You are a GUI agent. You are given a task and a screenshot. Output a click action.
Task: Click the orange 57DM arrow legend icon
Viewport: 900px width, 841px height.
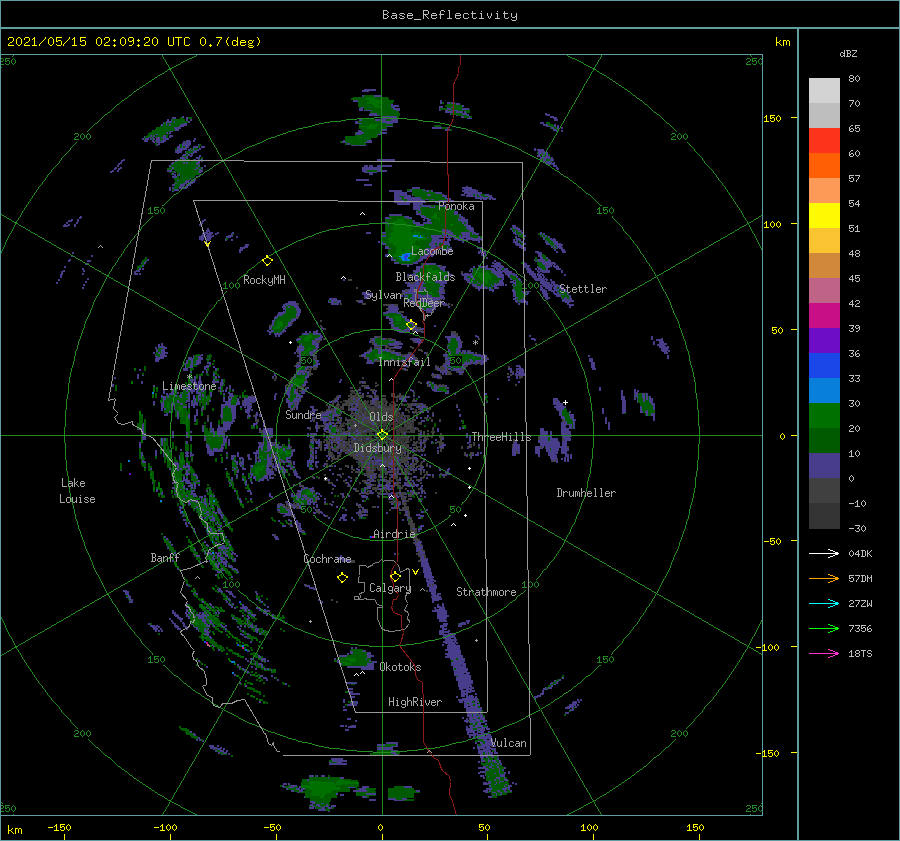pos(824,579)
